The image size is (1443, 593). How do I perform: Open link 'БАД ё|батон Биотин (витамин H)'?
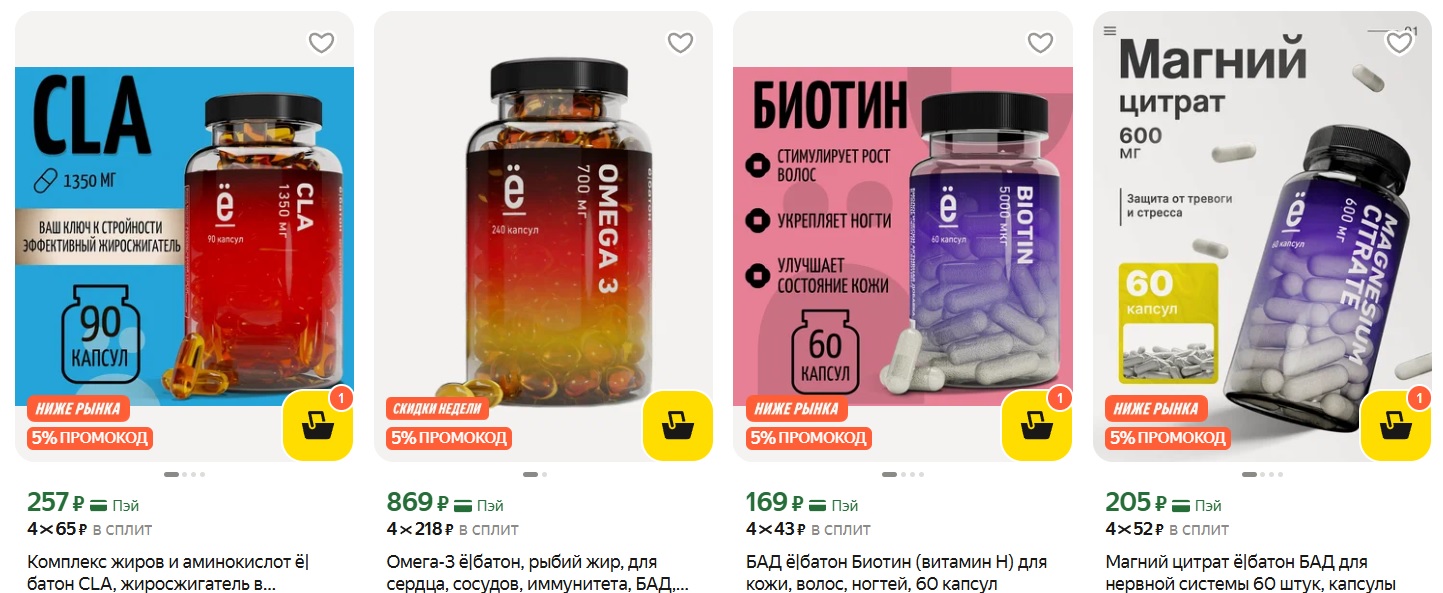point(896,573)
